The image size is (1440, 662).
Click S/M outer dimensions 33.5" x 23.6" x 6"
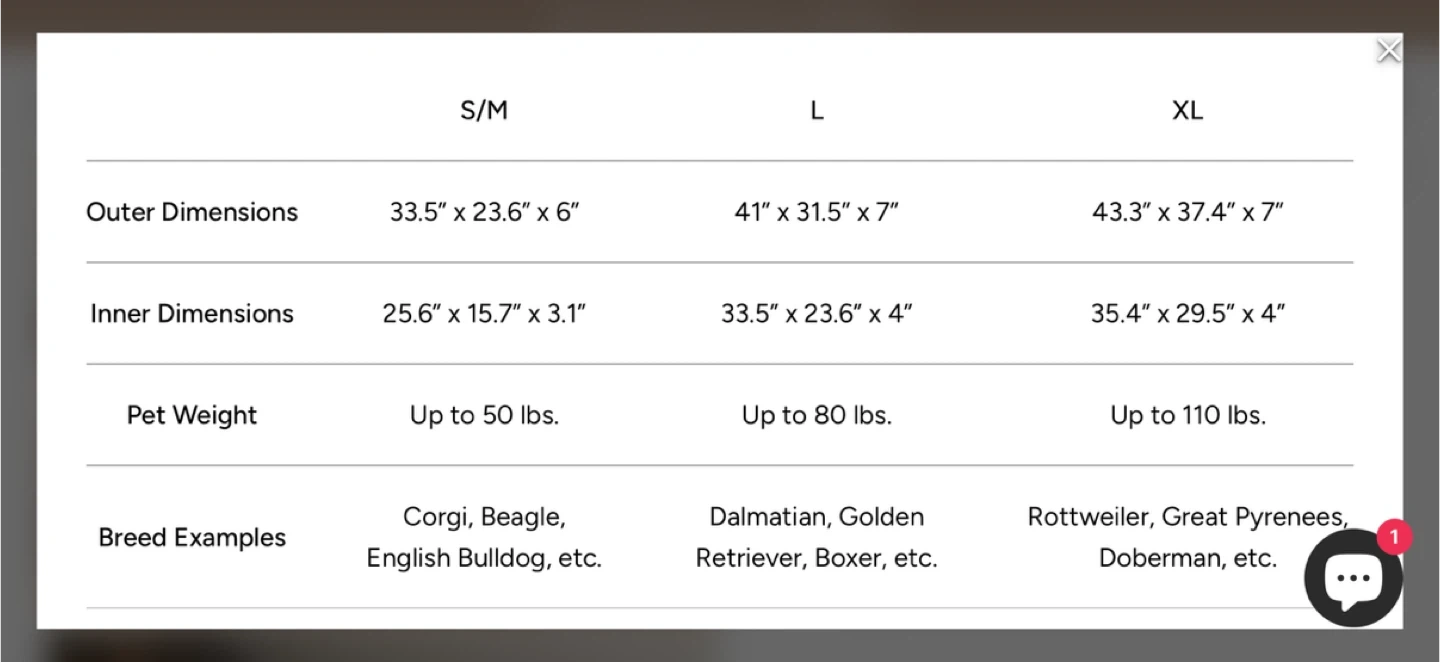[x=484, y=212]
